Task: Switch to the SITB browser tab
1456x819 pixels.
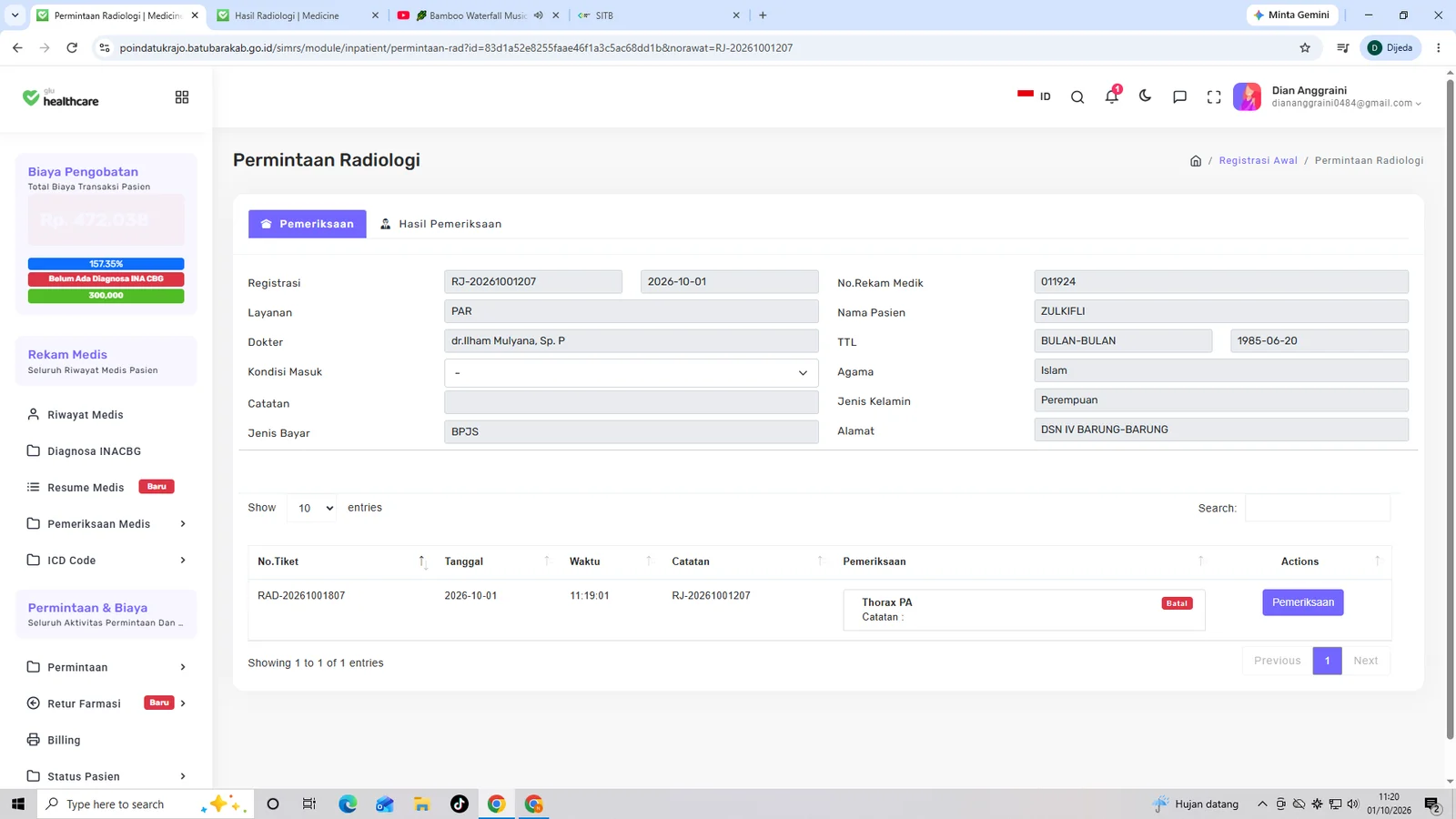Action: tap(659, 15)
